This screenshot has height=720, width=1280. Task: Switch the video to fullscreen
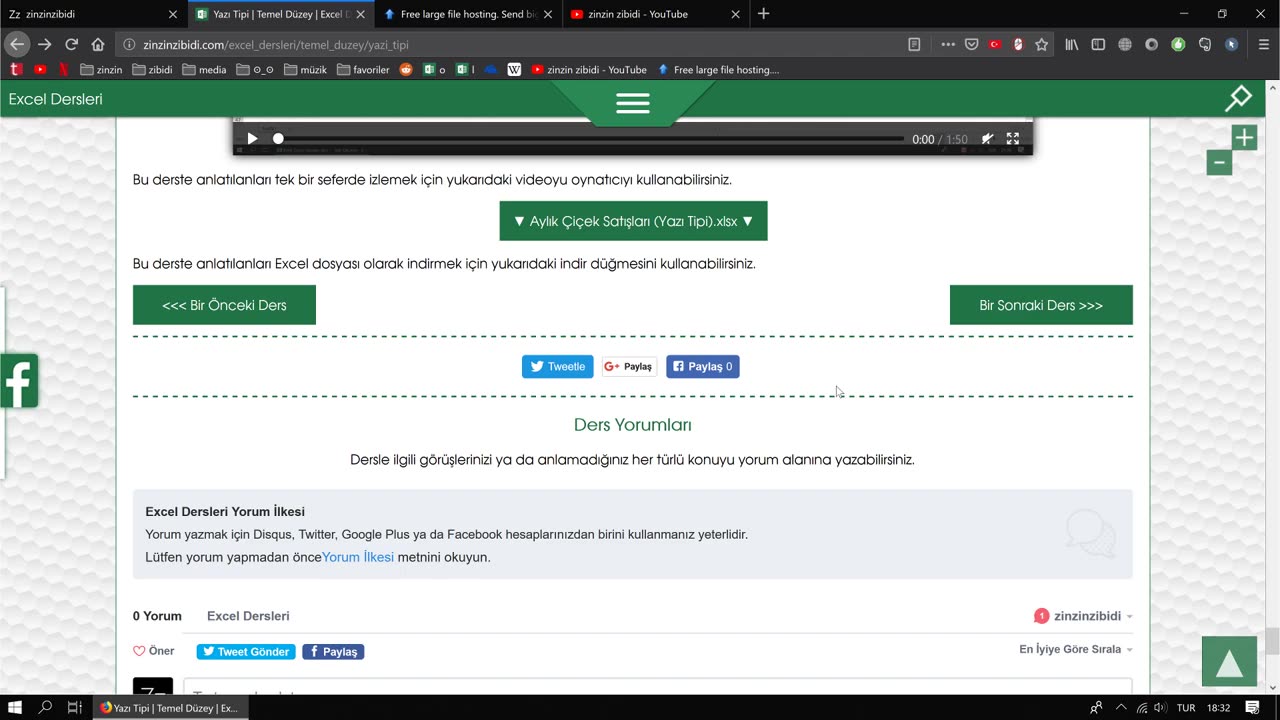pyautogui.click(x=1013, y=139)
